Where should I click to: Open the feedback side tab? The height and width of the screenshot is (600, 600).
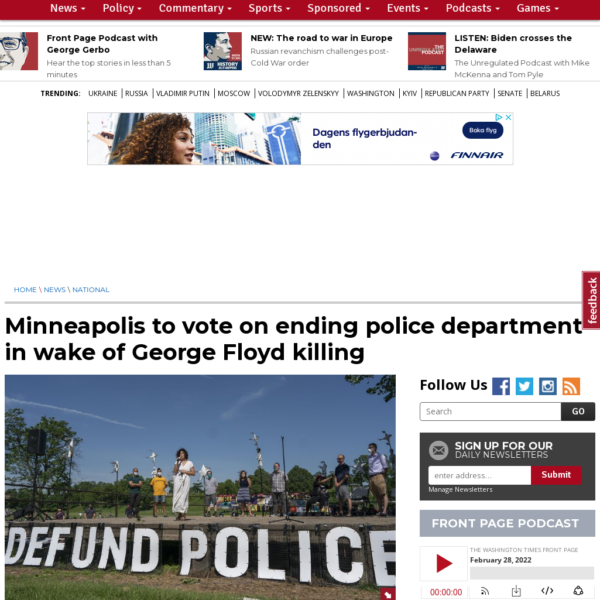(592, 300)
